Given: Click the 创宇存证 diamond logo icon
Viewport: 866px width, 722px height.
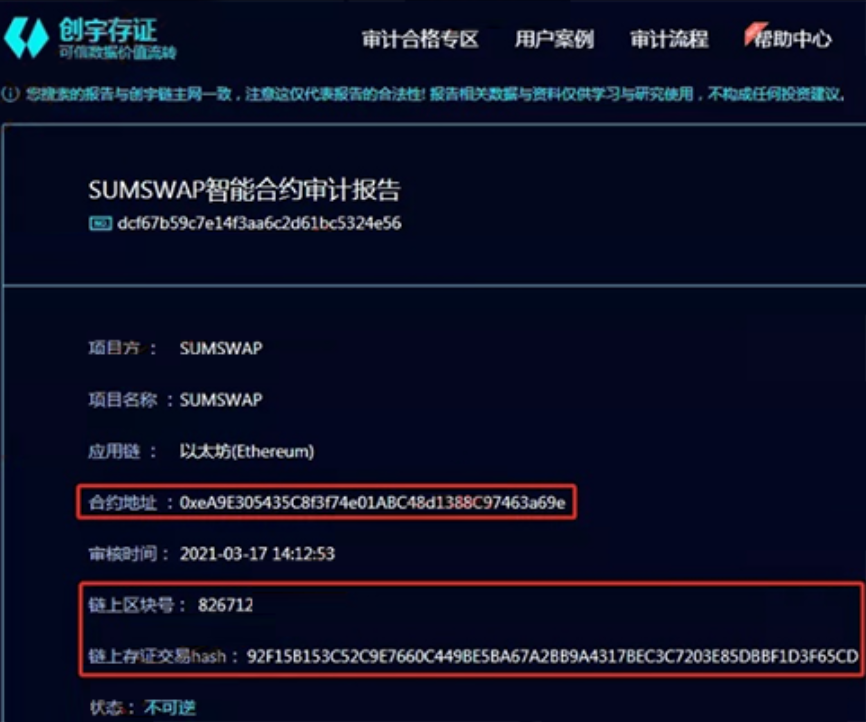Looking at the screenshot, I should (x=26, y=38).
